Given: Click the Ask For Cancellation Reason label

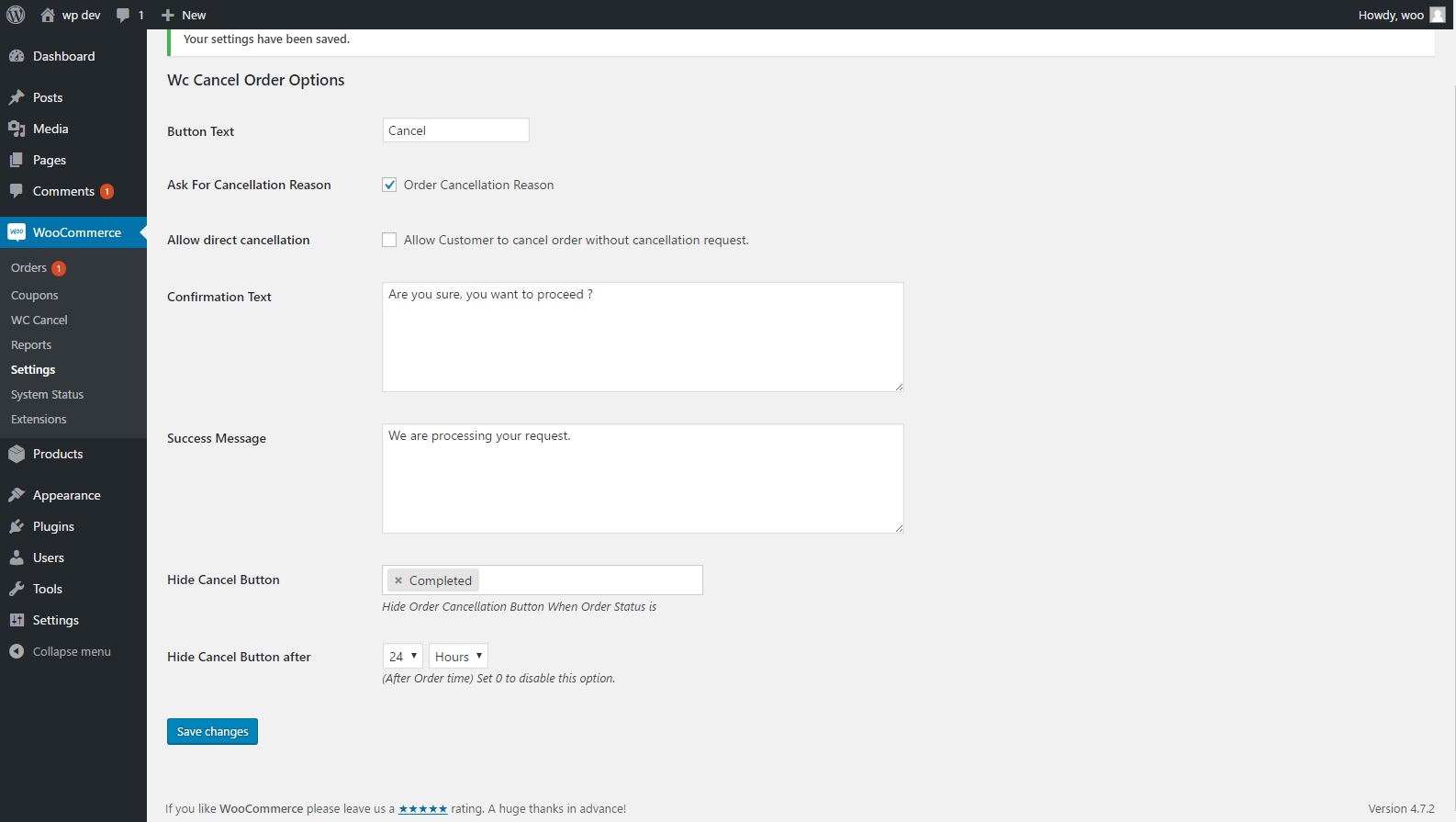Looking at the screenshot, I should [x=249, y=185].
